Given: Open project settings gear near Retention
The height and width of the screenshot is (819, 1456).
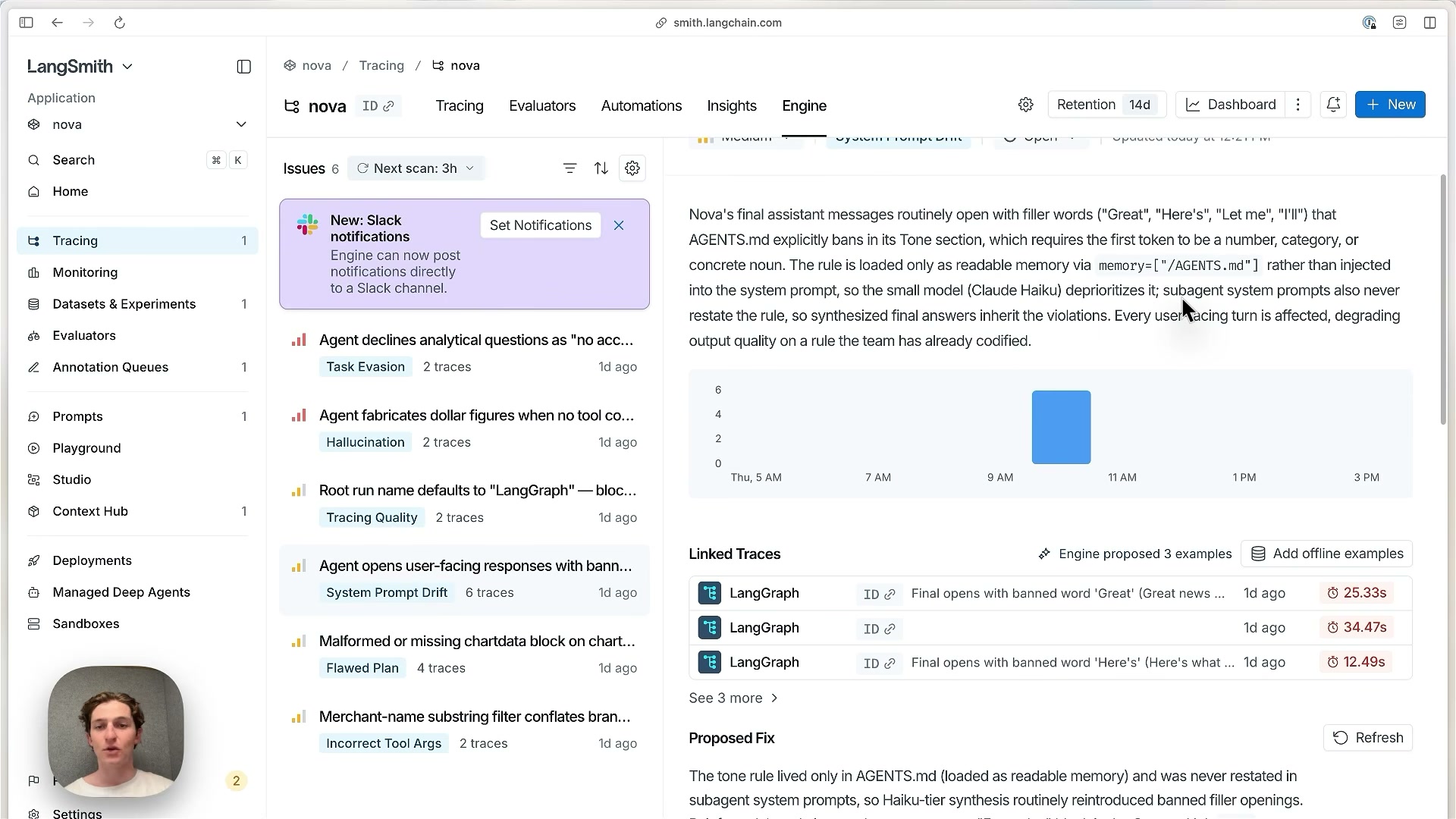Looking at the screenshot, I should coord(1025,105).
